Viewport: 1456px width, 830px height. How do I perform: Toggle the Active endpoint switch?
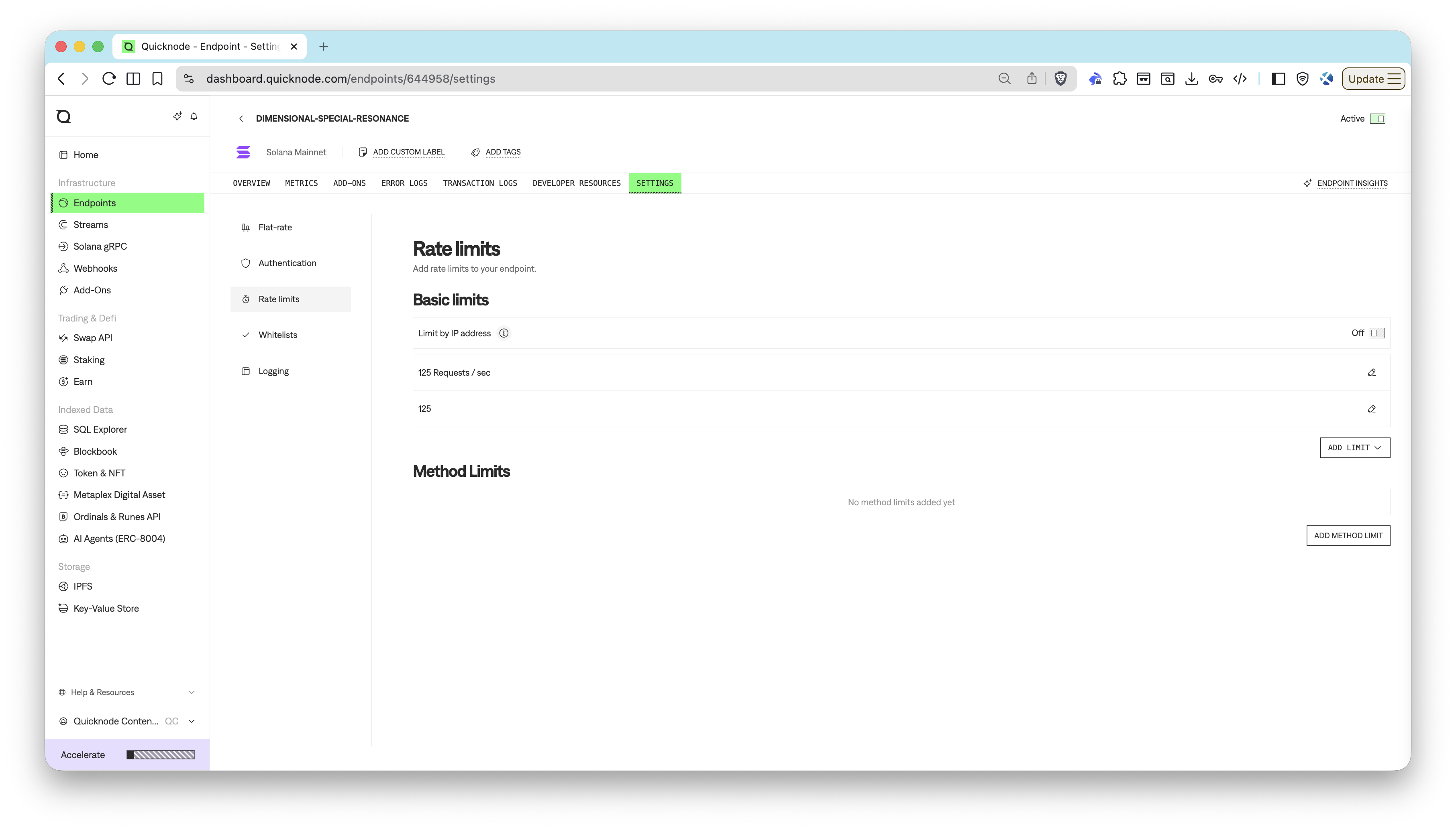1377,118
